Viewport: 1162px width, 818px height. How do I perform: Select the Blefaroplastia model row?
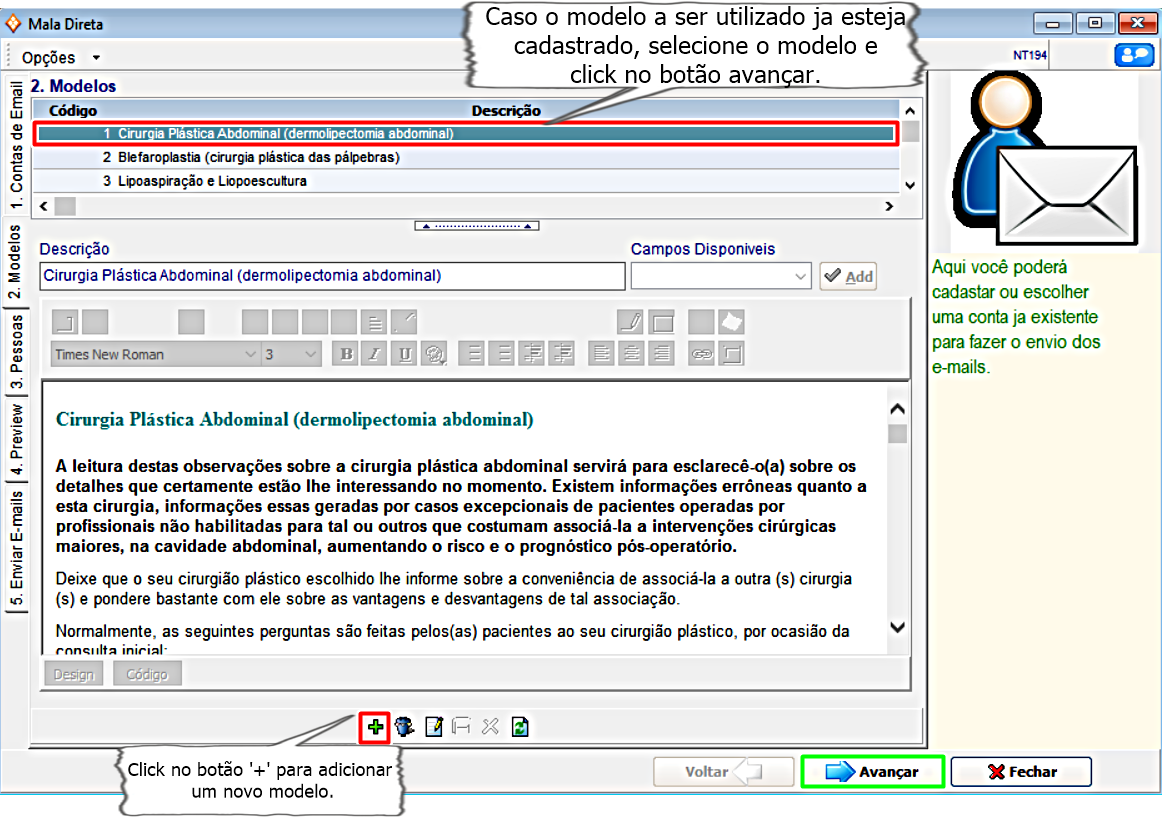(x=251, y=157)
